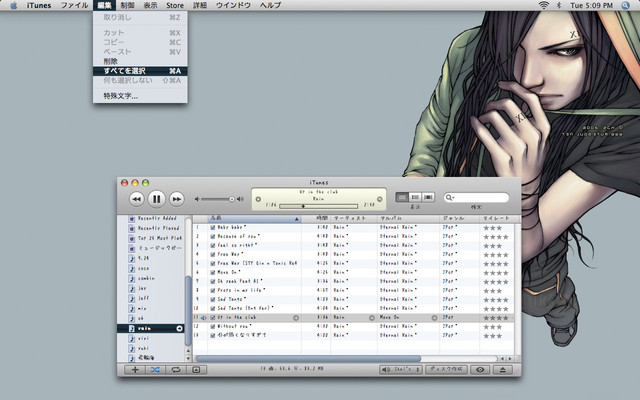Uncheck the Sad Tango track checkbox in row 9
Image resolution: width=640 pixels, height=400 pixels.
click(213, 300)
